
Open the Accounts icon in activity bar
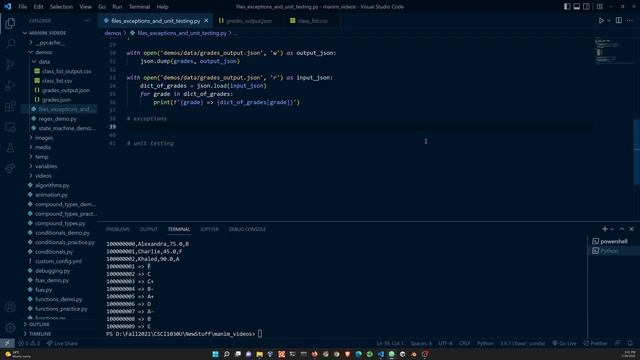[10, 307]
